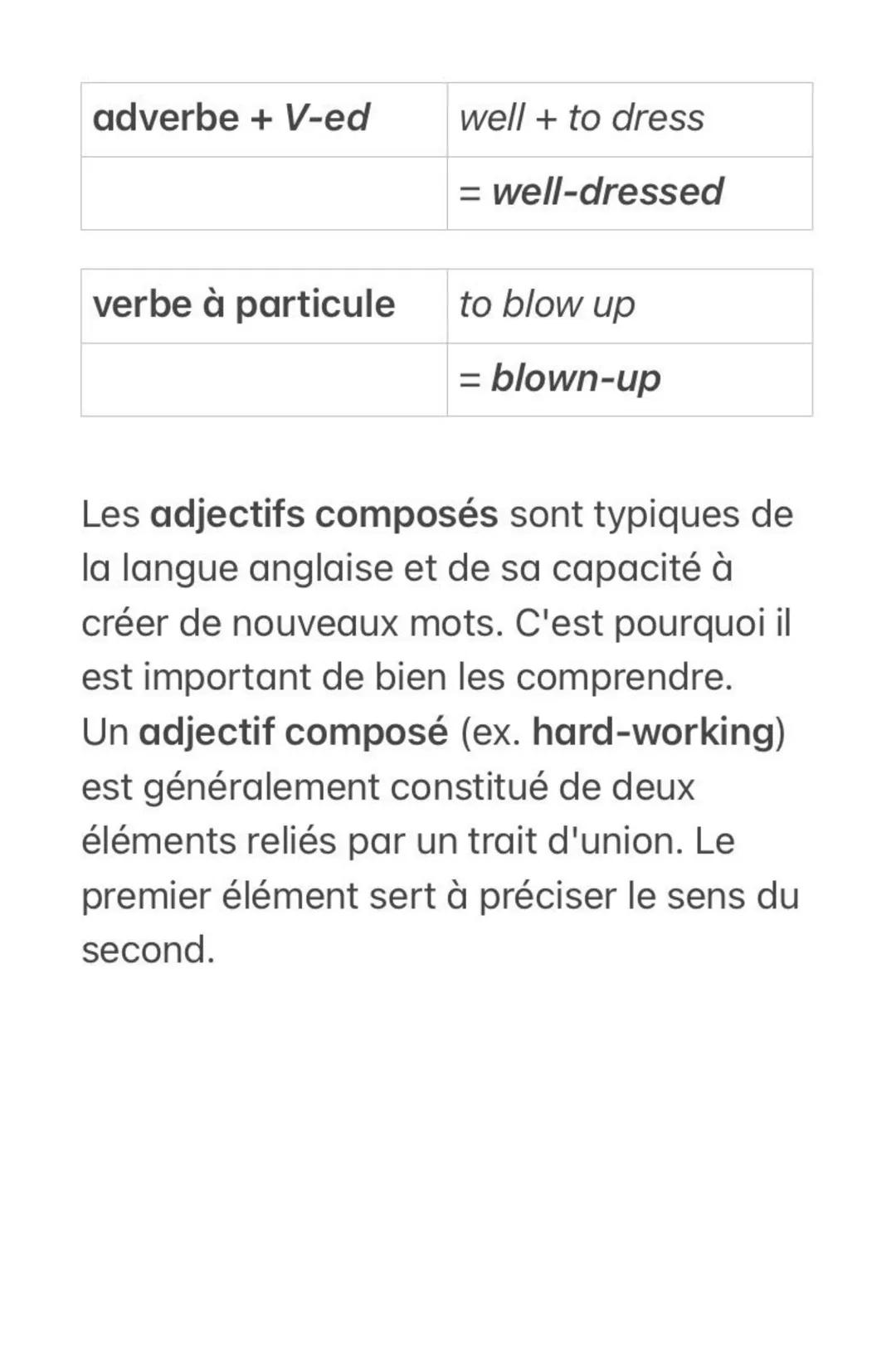Screen dimensions: 896x1358
Task: Click the word "généralement" in the paragraph
Action: pyautogui.click(x=261, y=786)
